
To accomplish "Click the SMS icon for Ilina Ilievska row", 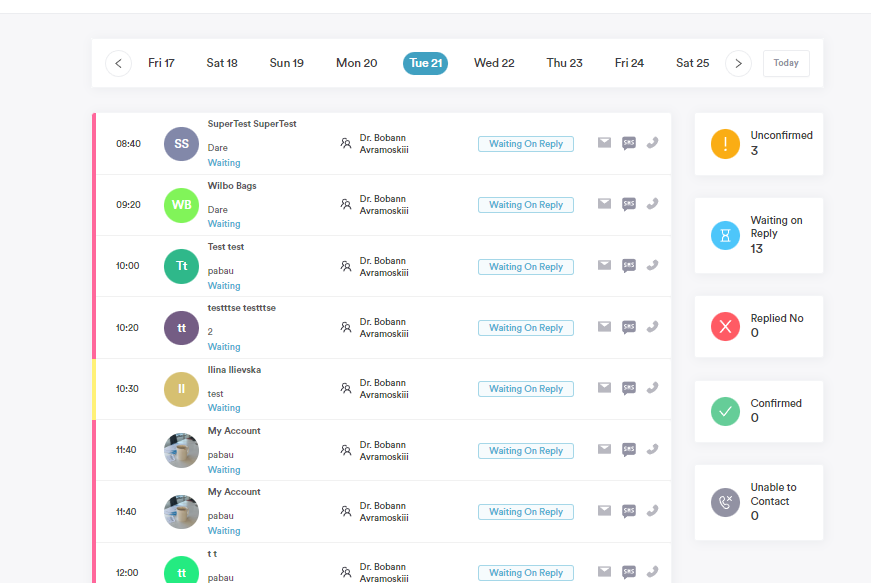I will click(x=629, y=388).
